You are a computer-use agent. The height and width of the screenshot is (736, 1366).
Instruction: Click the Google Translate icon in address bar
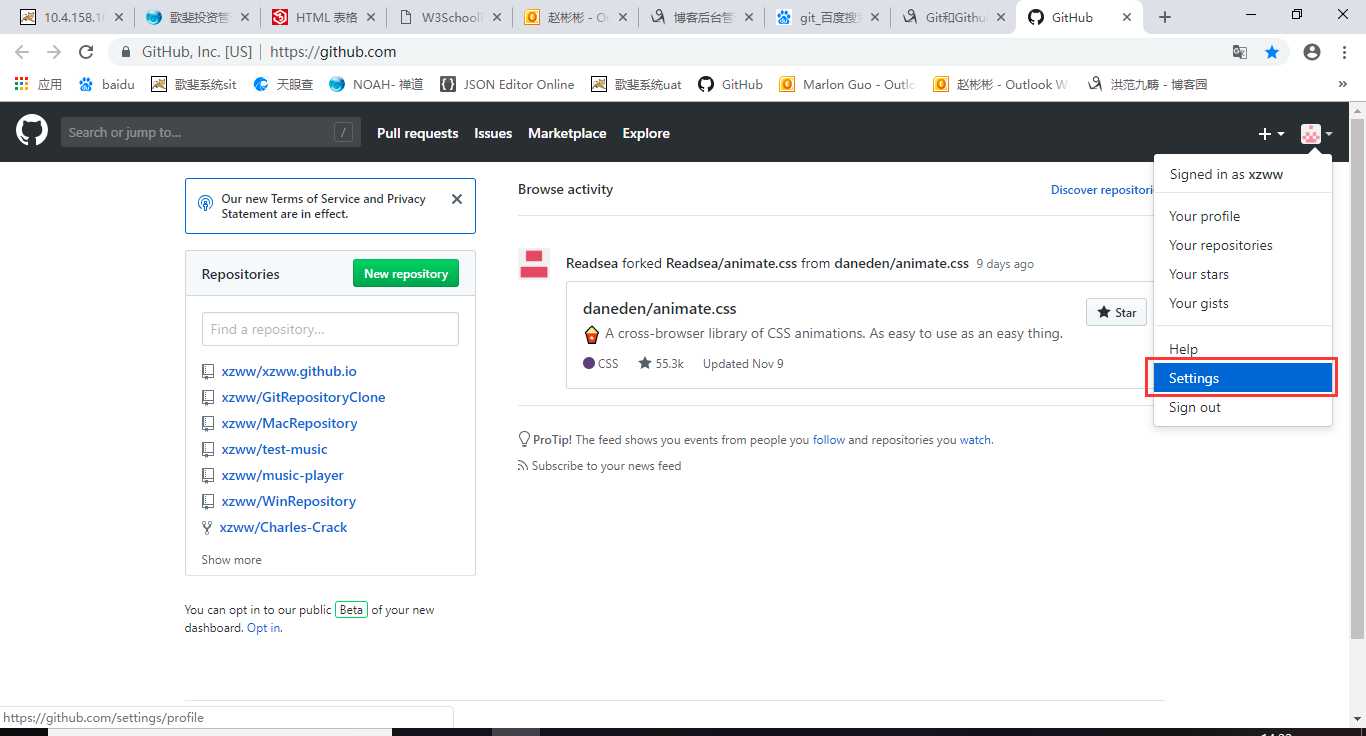(x=1240, y=52)
